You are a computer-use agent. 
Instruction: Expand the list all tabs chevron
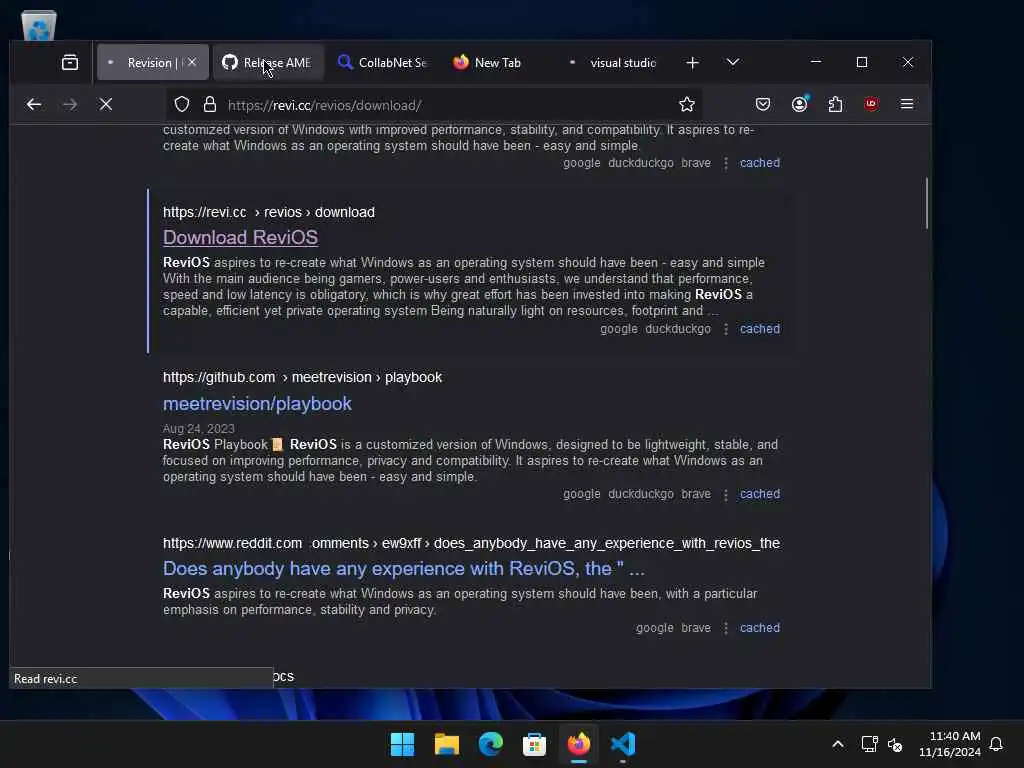(733, 62)
